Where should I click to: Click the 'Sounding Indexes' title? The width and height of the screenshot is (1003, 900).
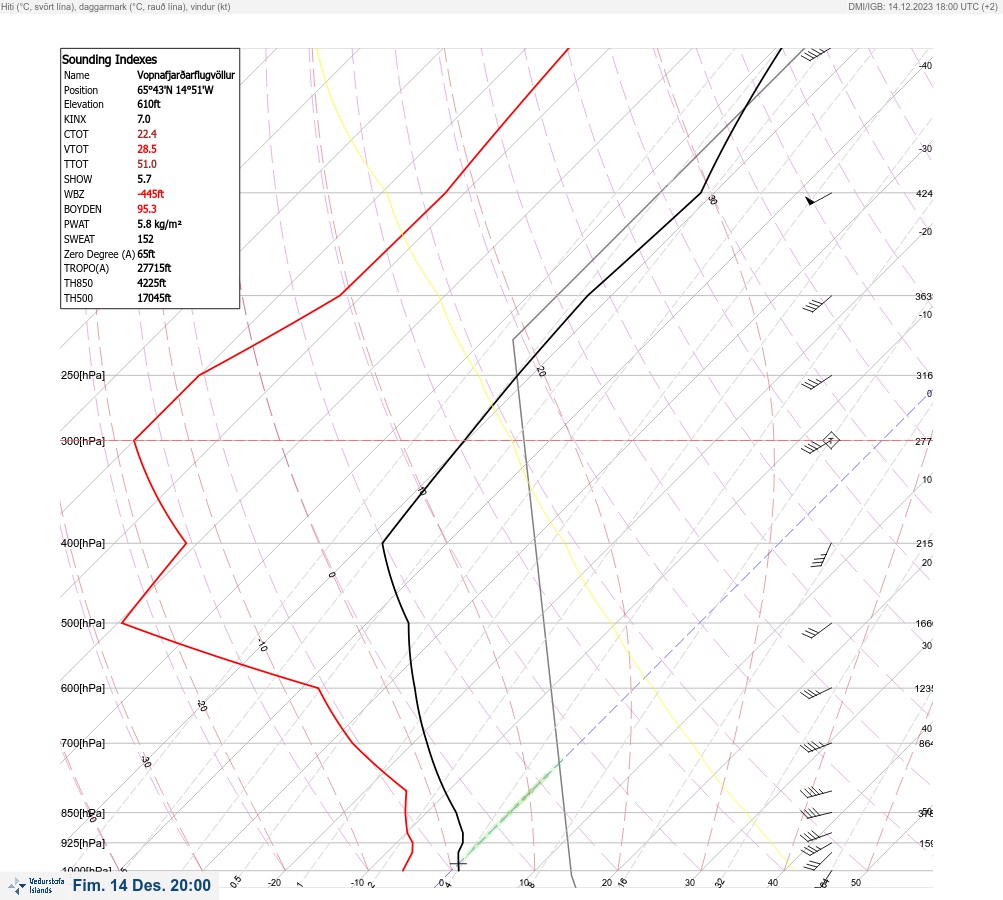(109, 59)
